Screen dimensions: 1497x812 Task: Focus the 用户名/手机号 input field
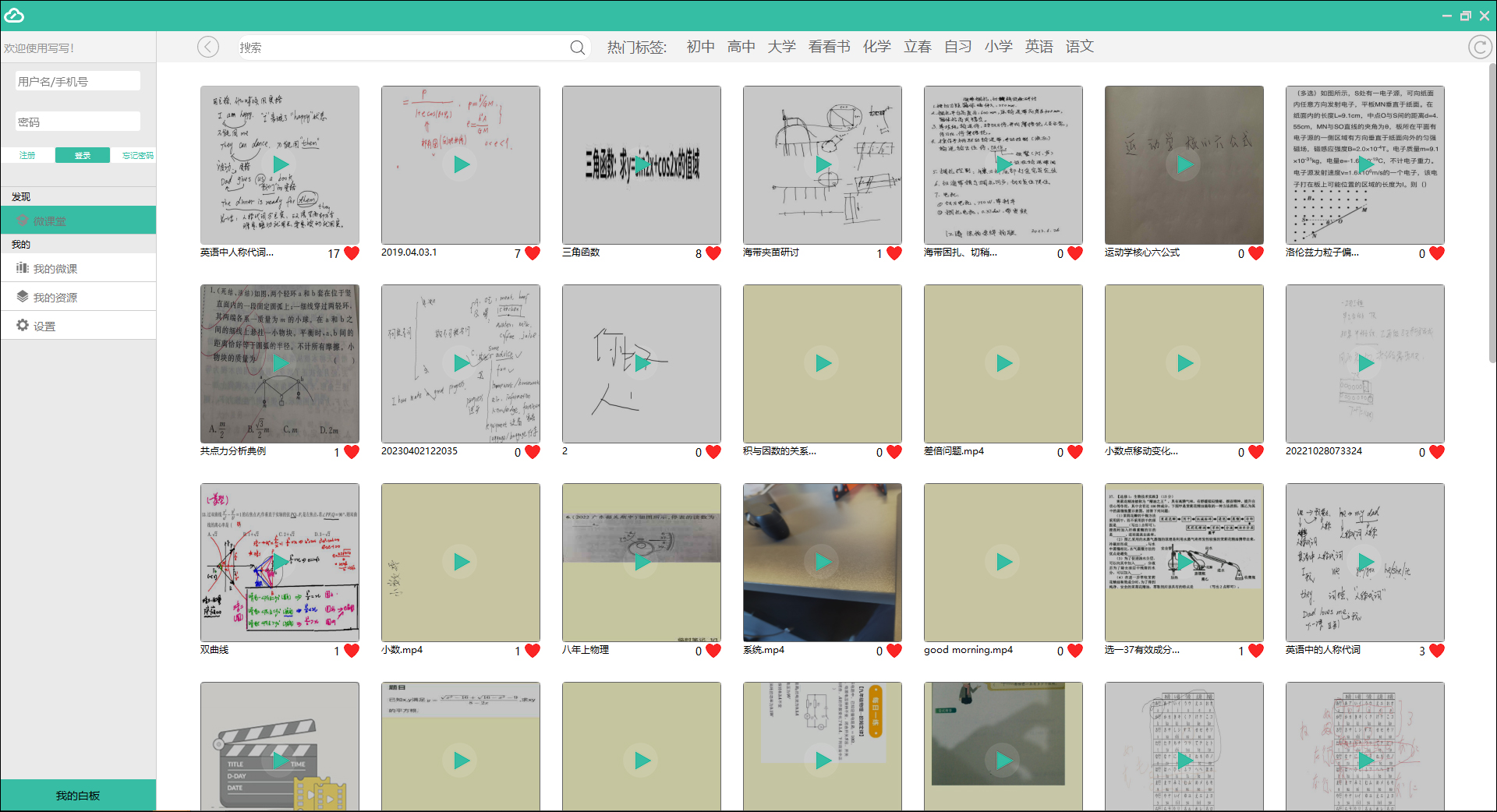coord(78,81)
